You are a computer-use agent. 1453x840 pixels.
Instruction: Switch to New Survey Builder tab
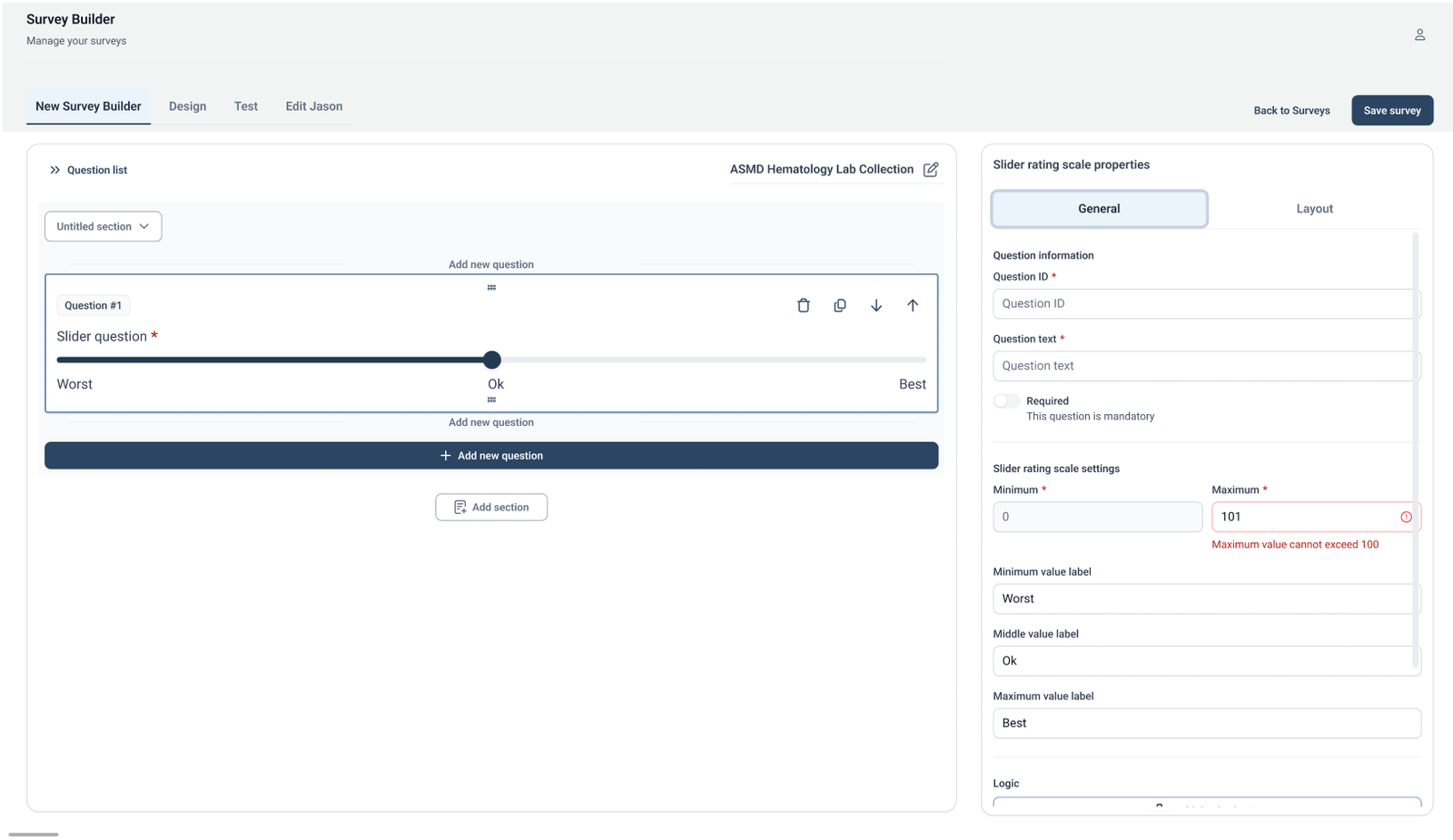tap(88, 106)
